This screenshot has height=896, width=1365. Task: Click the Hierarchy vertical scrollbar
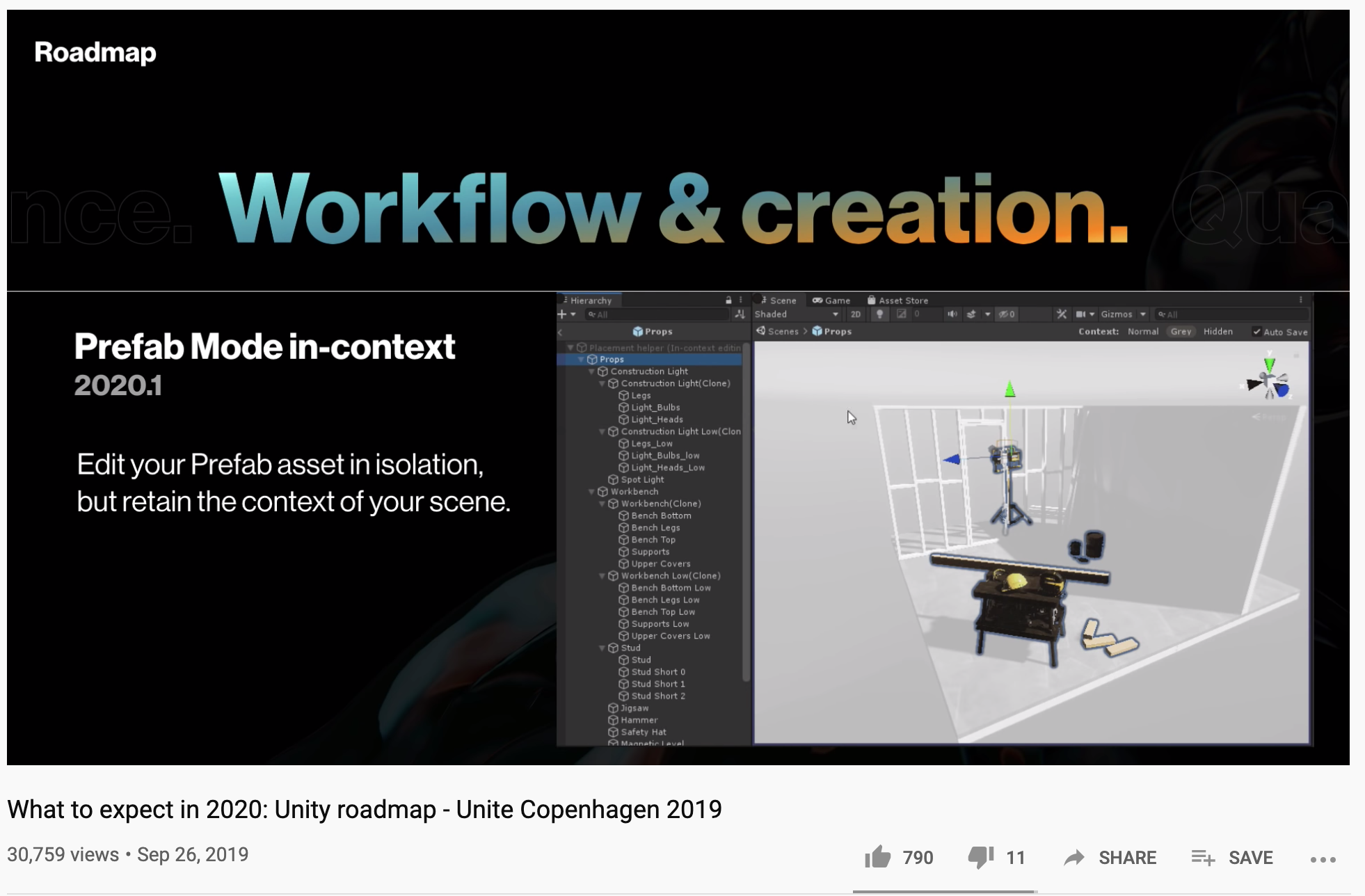click(x=746, y=511)
